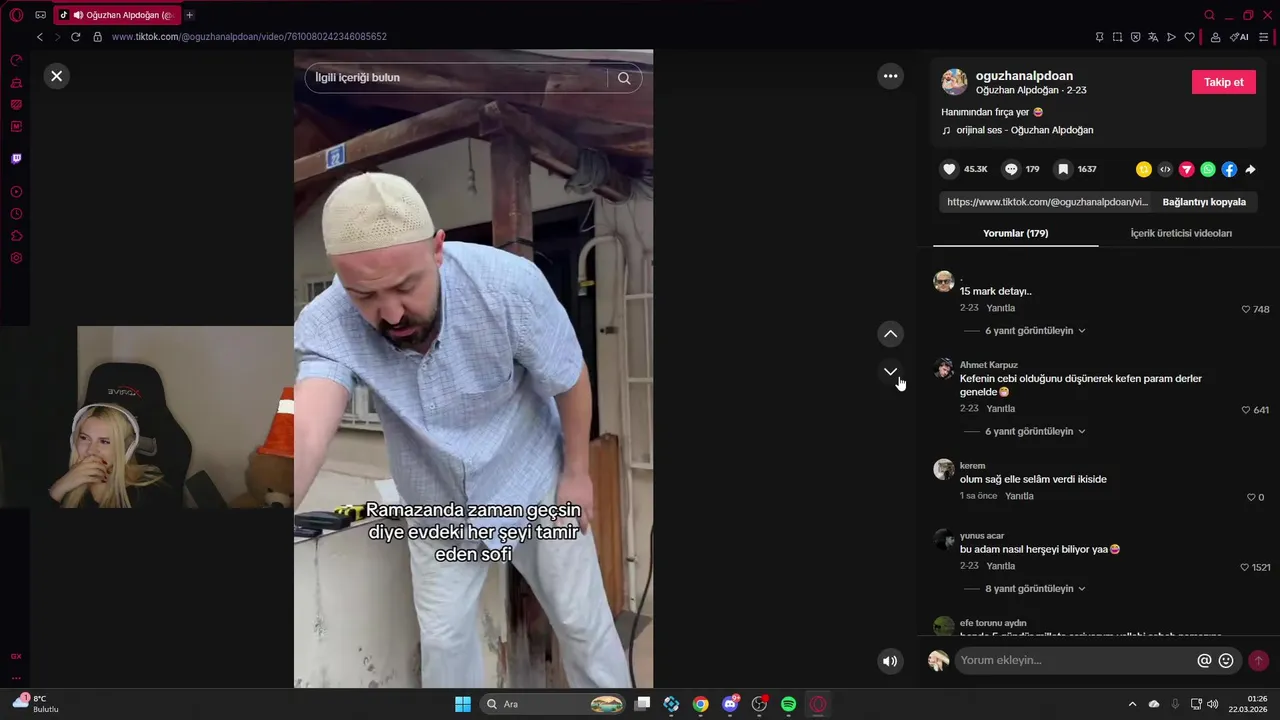The height and width of the screenshot is (720, 1280).
Task: Post comment with red arrow button
Action: [x=1258, y=661]
